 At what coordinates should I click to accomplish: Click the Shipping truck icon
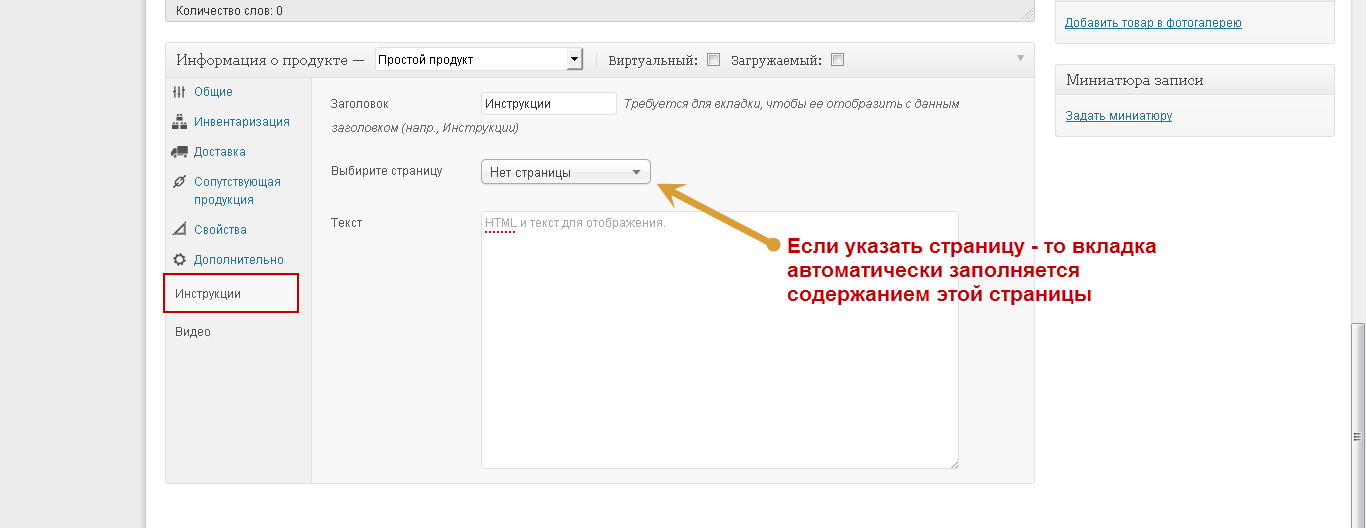179,152
